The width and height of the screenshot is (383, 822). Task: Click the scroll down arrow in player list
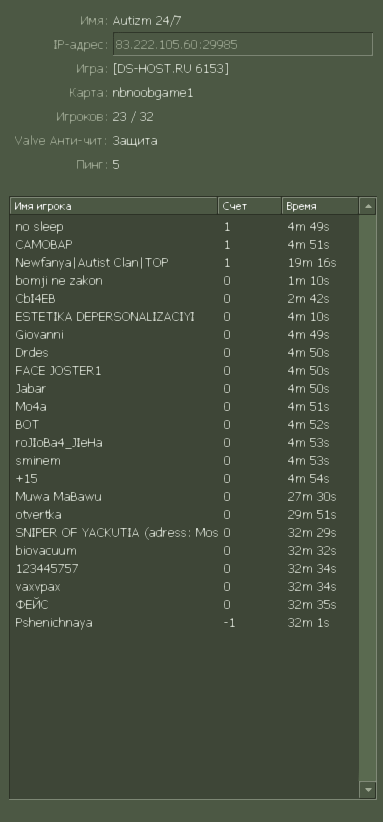coord(368,789)
